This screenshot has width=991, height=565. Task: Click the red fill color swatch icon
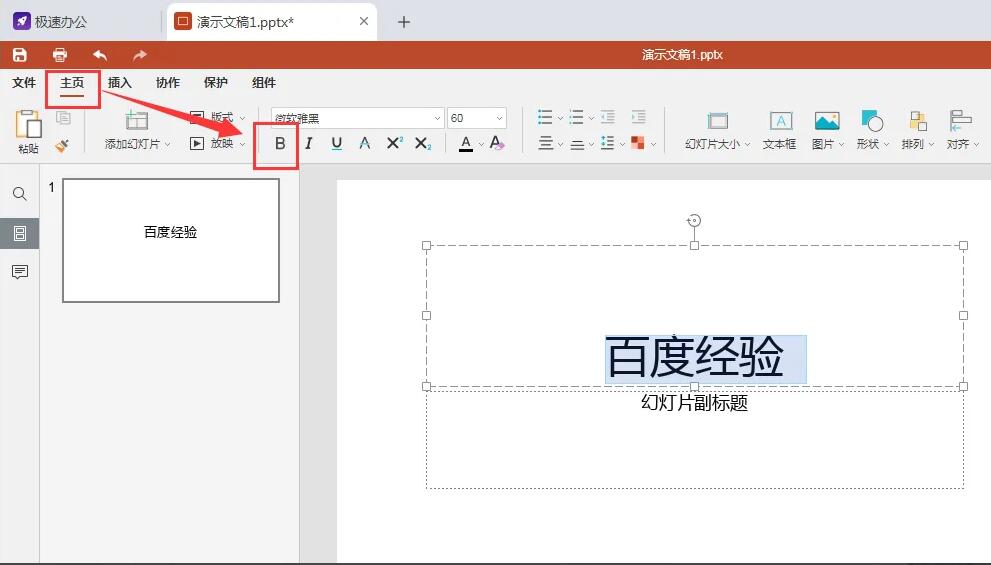(x=638, y=143)
